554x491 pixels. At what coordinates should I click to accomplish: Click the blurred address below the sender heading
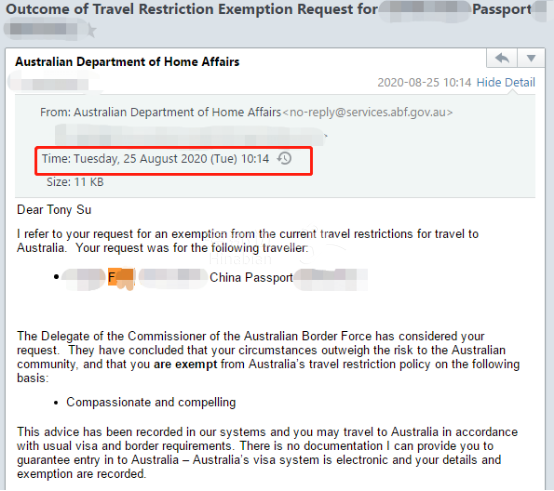pyautogui.click(x=49, y=84)
